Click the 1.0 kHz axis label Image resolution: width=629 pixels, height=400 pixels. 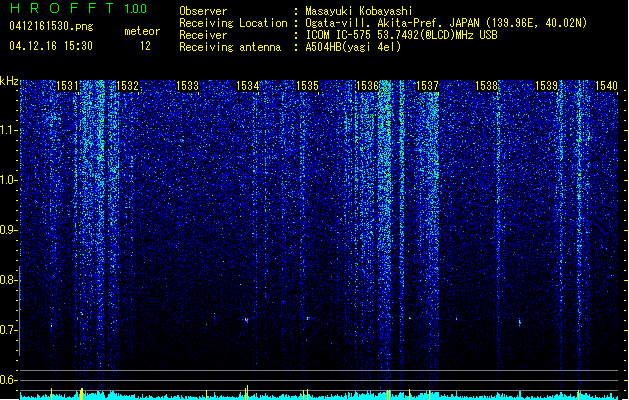coord(9,180)
